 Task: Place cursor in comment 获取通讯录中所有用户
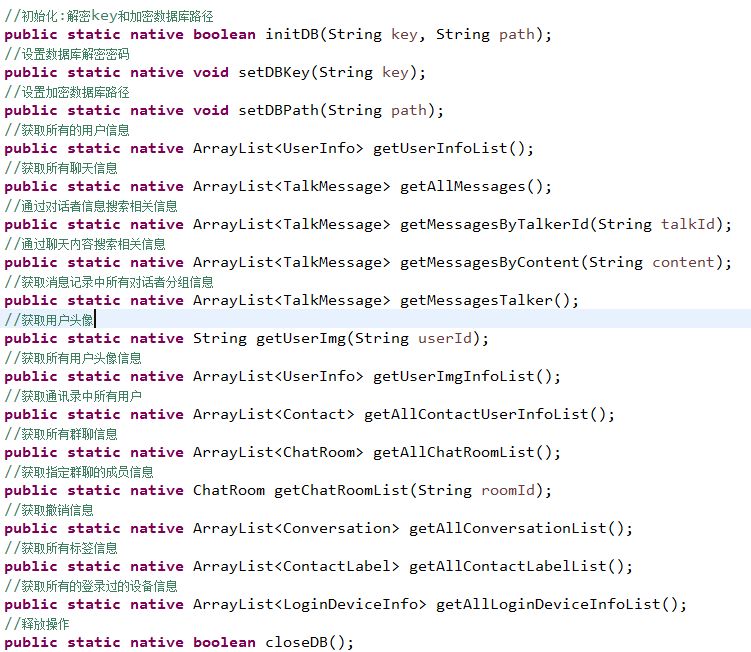click(x=73, y=396)
